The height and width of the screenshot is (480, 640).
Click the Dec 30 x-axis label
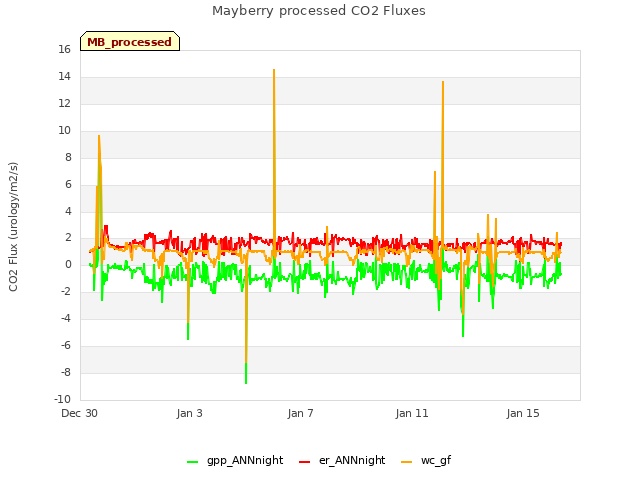[x=79, y=413]
